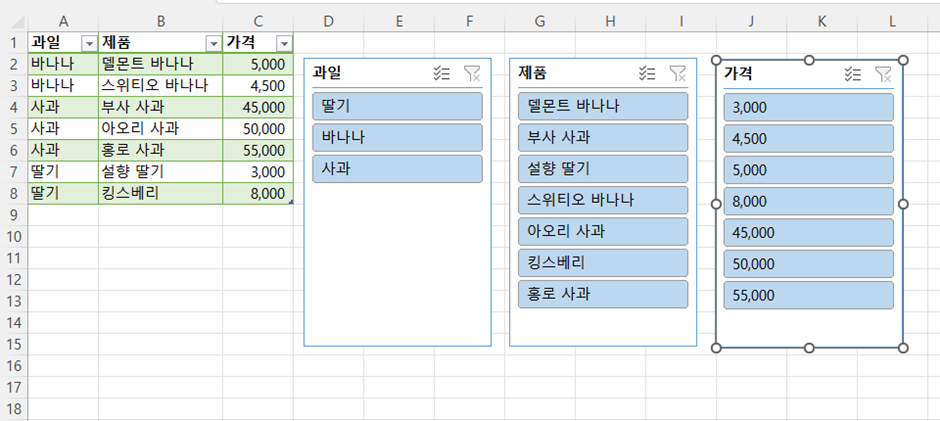
Task: Select 딸기 in the 과일 slicer
Action: (x=397, y=106)
